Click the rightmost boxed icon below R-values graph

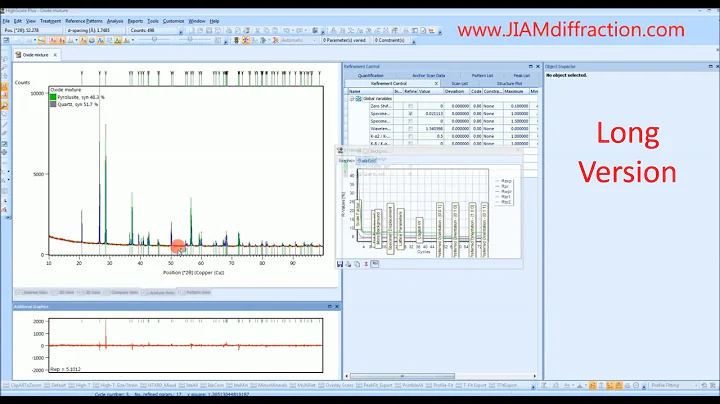tap(375, 264)
